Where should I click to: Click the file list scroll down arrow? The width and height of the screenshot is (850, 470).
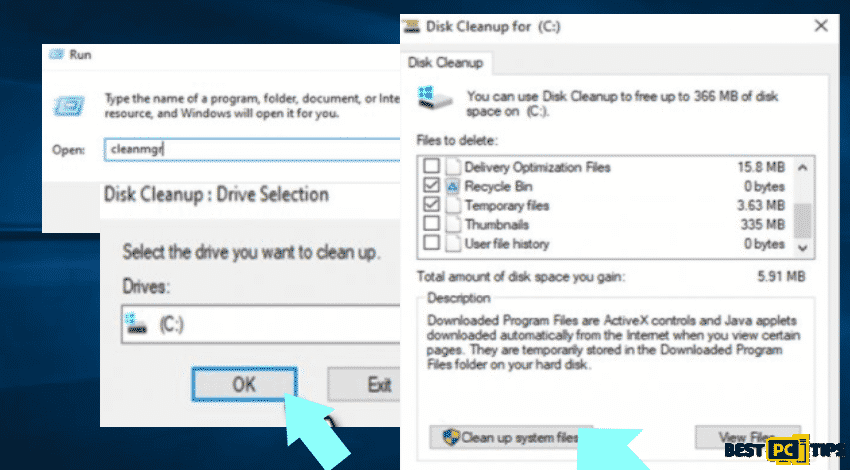(803, 248)
